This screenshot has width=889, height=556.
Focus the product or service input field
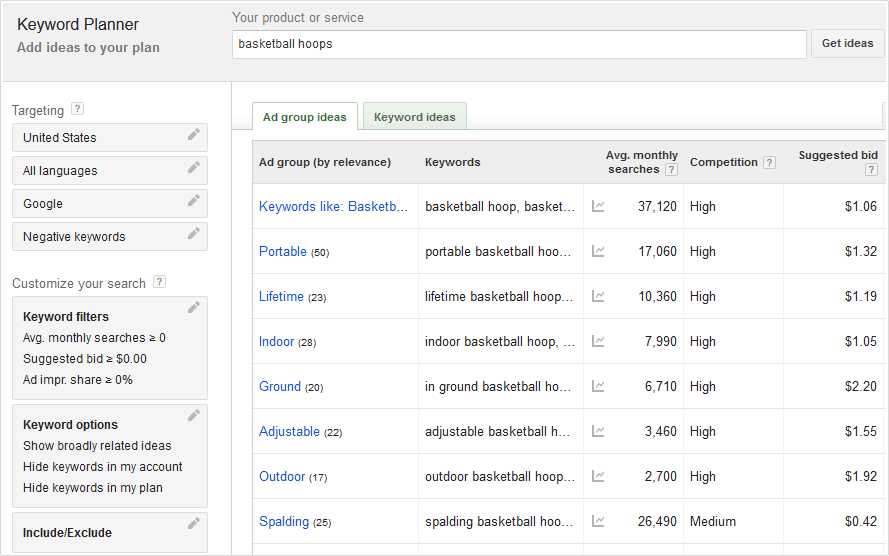click(x=519, y=44)
